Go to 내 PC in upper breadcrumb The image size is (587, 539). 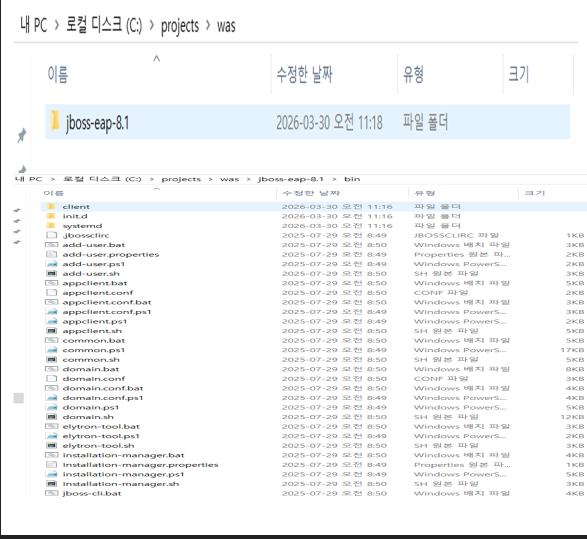pyautogui.click(x=33, y=25)
